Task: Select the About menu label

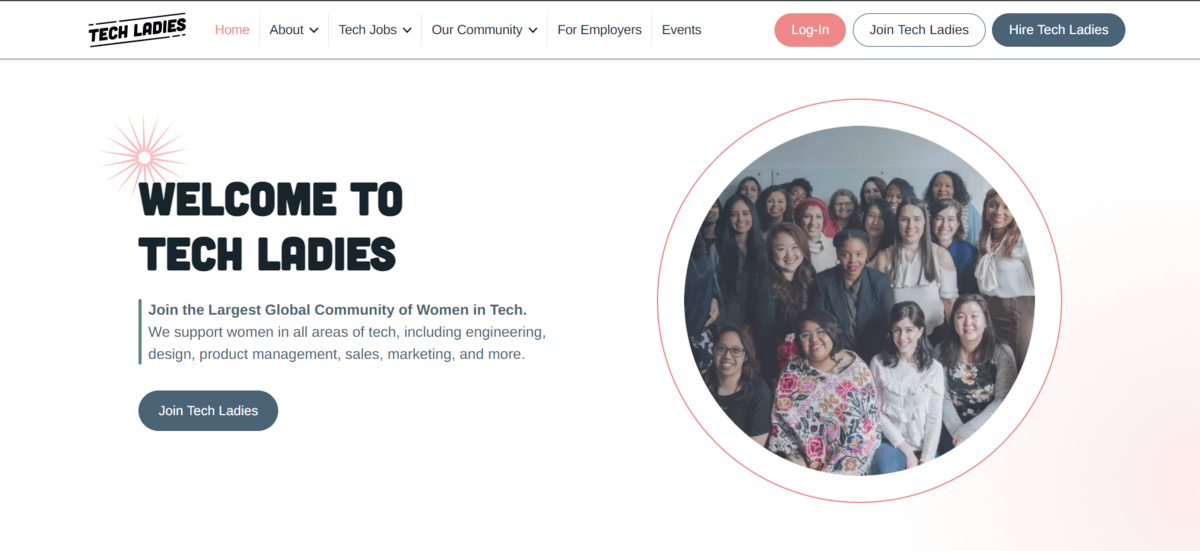Action: click(x=286, y=30)
